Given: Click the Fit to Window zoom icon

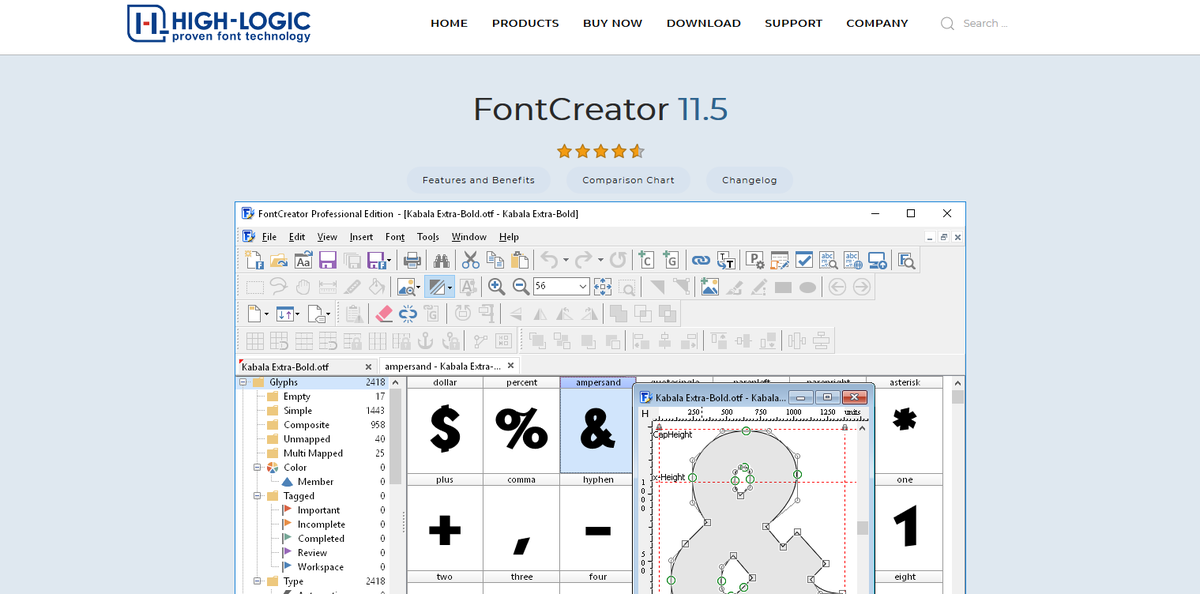Looking at the screenshot, I should coord(603,287).
